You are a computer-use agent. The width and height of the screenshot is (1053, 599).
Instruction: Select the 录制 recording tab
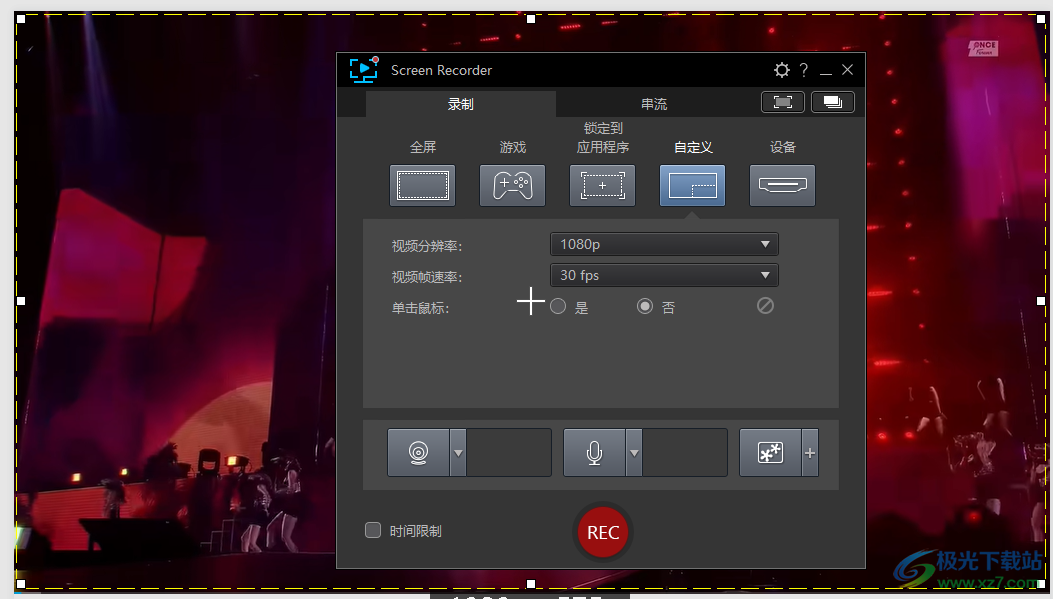(460, 103)
